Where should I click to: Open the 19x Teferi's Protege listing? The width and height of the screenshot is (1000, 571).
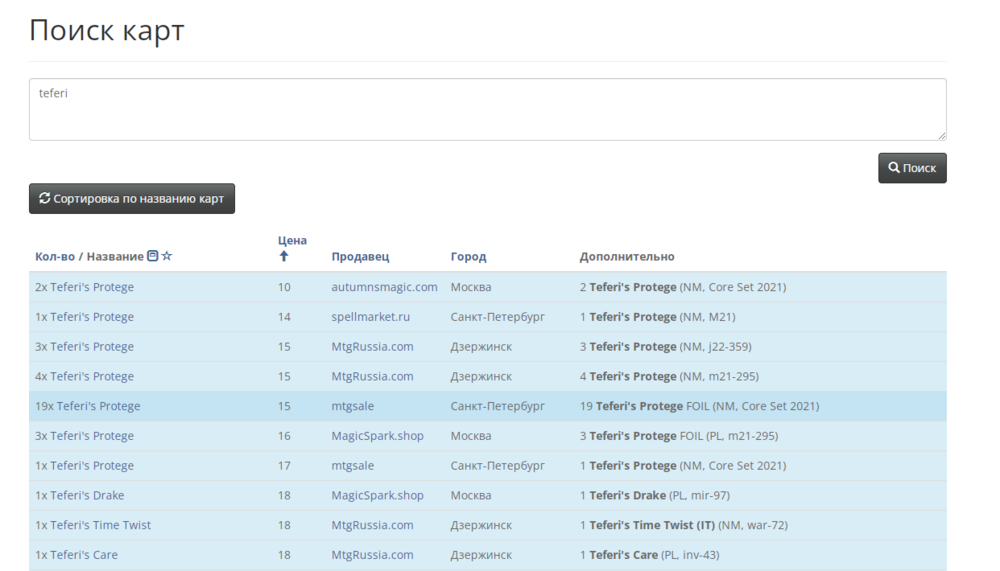pyautogui.click(x=88, y=406)
